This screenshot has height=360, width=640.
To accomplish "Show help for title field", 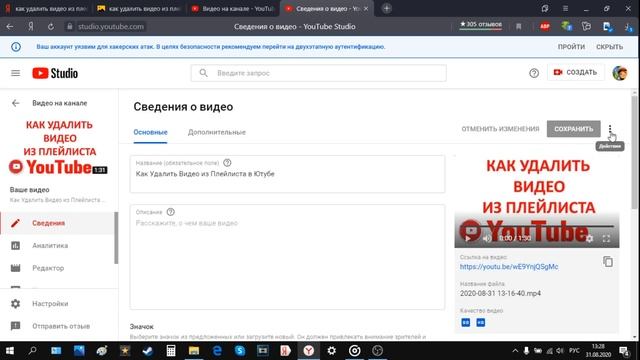I will [227, 163].
